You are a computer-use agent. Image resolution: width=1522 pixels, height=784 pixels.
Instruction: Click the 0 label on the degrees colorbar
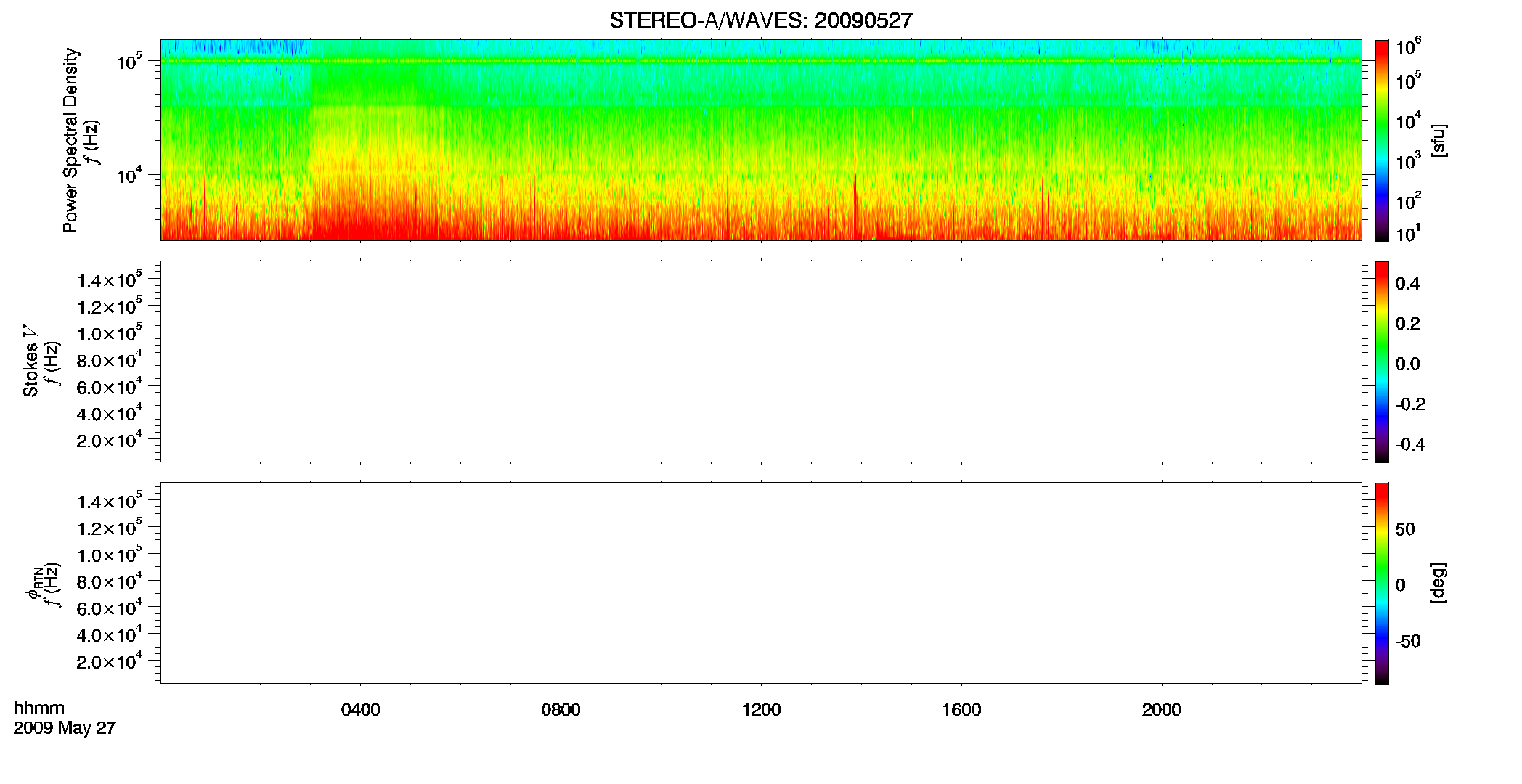tap(1400, 585)
